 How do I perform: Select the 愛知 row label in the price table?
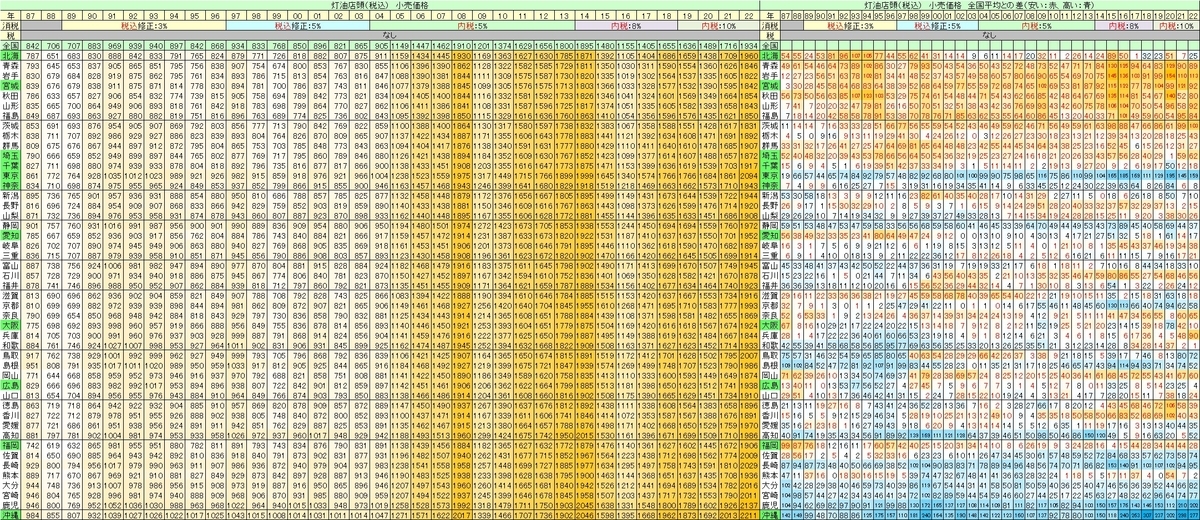tap(10, 235)
